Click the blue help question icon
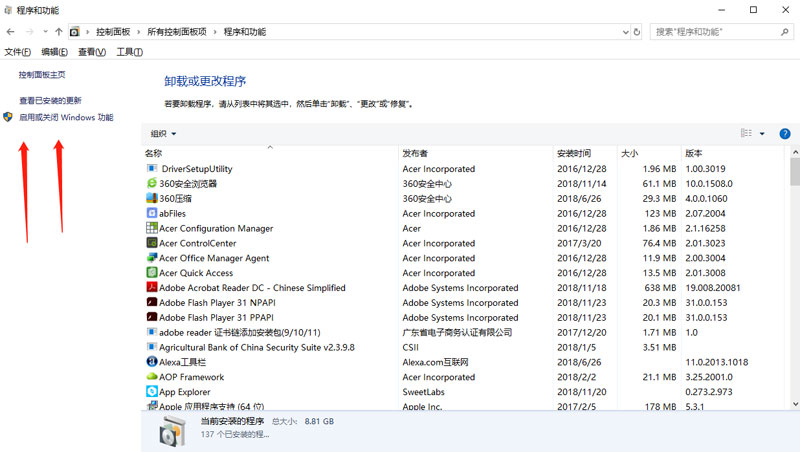This screenshot has height=452, width=800. [x=785, y=134]
